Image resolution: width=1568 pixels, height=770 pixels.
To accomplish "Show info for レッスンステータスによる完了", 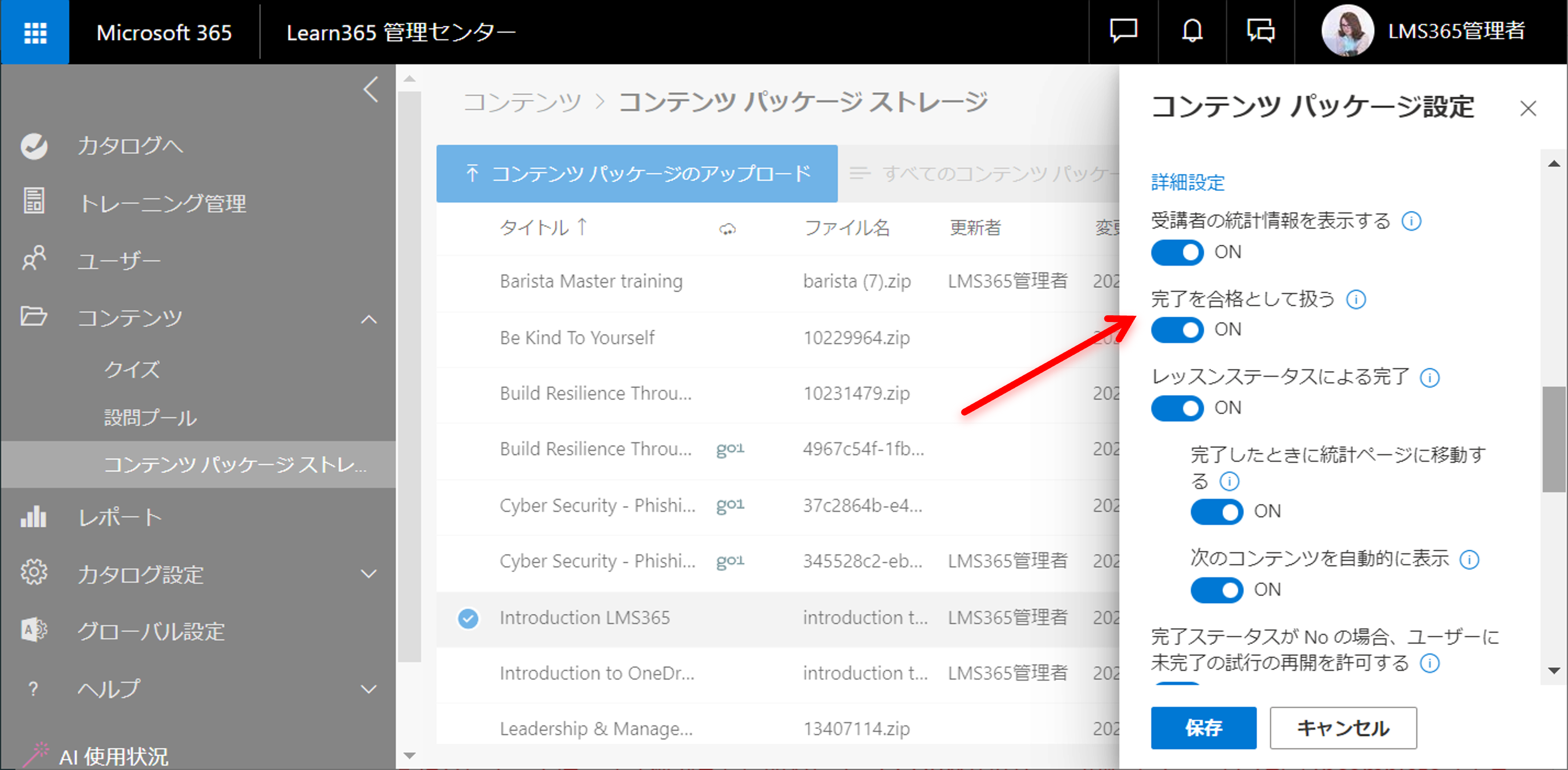I will pyautogui.click(x=1429, y=378).
